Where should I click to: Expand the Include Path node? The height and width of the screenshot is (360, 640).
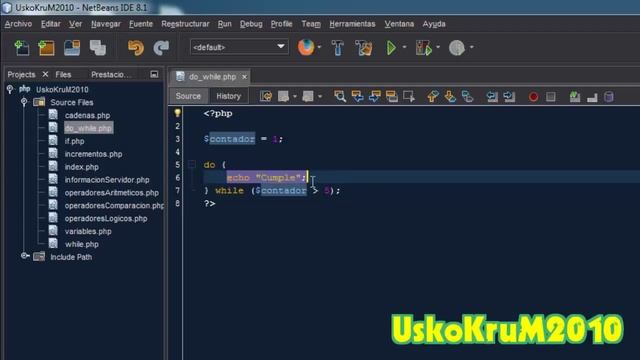pyautogui.click(x=25, y=256)
